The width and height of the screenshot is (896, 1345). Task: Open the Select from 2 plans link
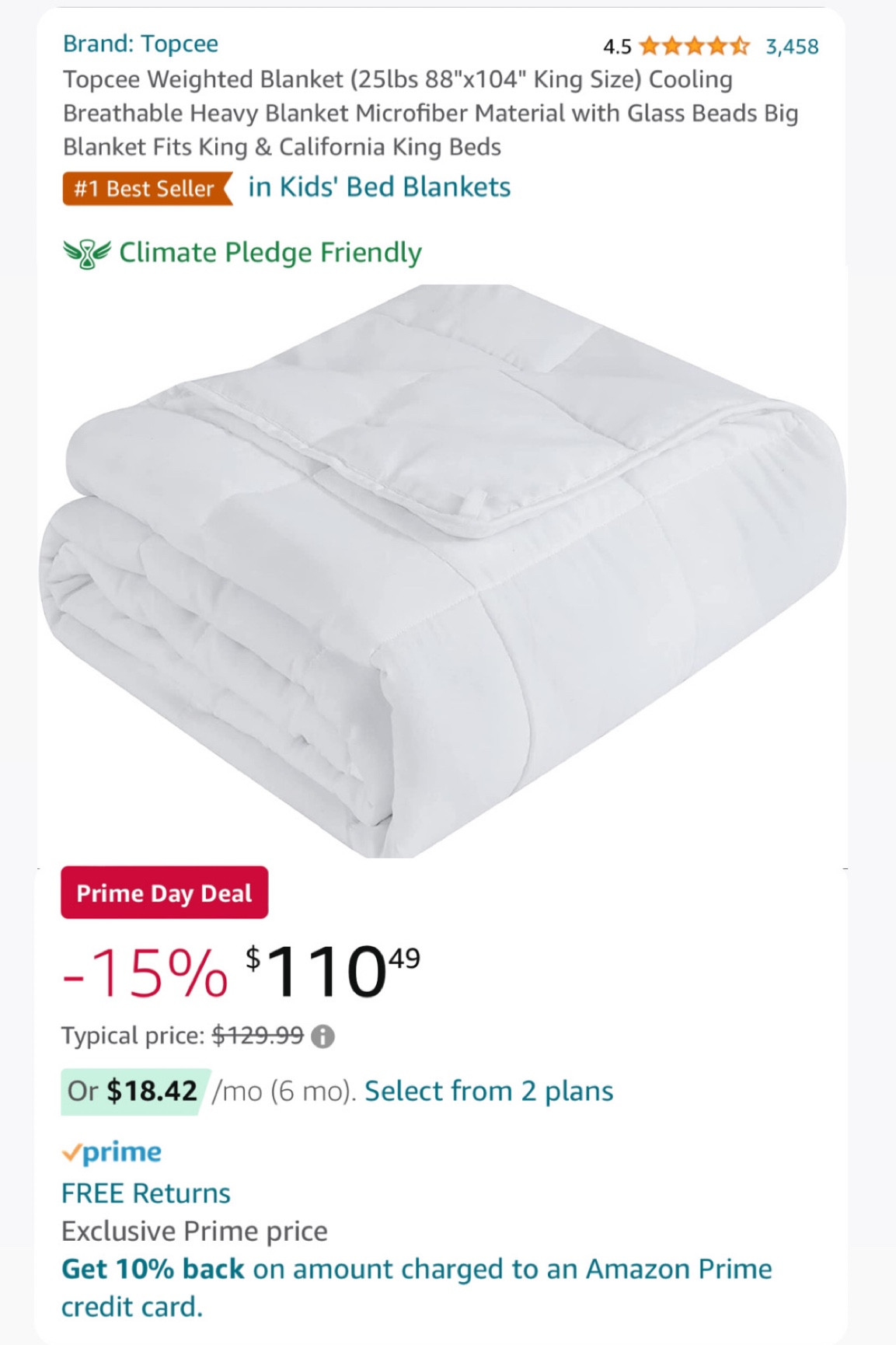coord(489,1092)
